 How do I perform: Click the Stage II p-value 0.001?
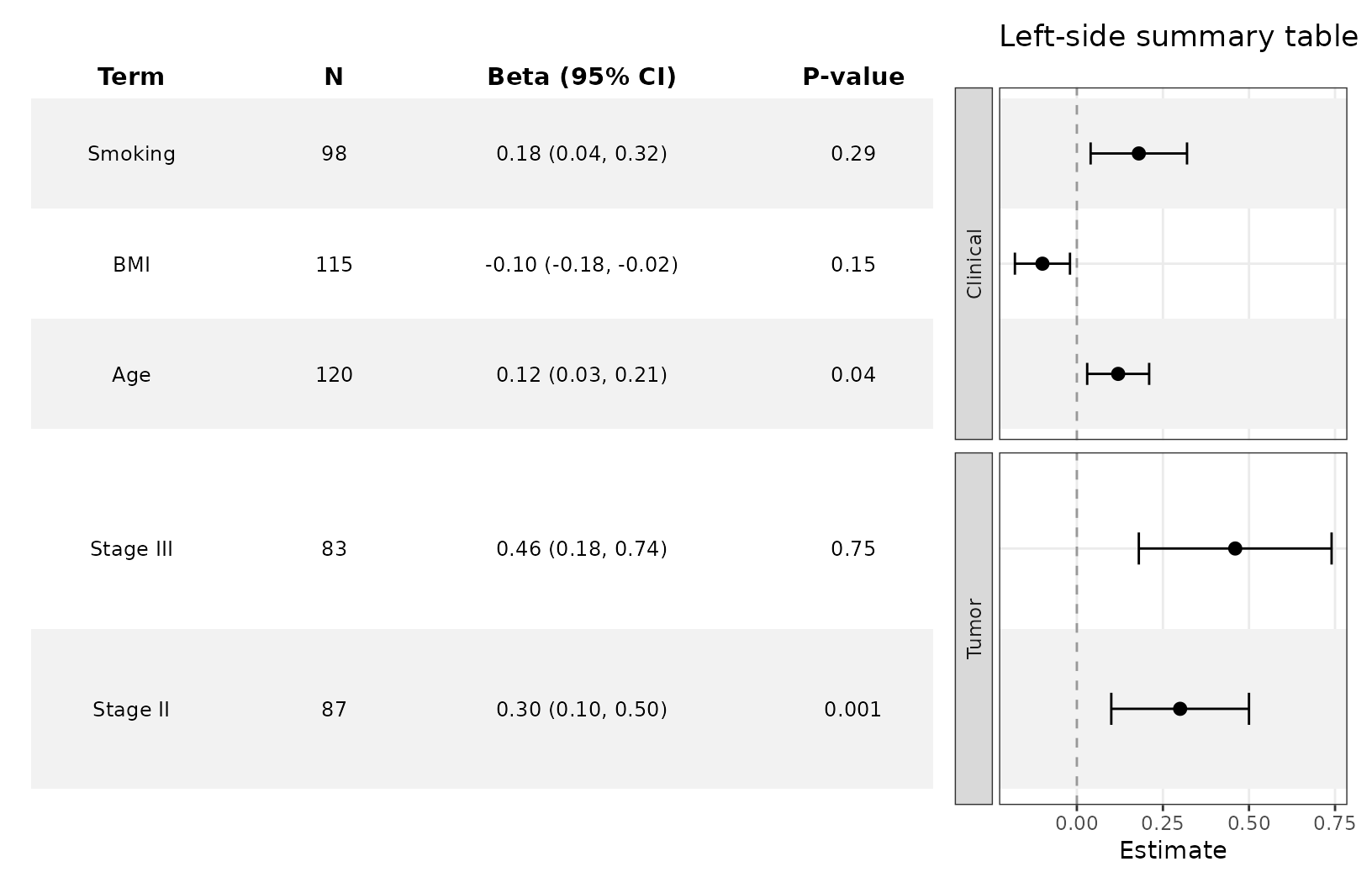coord(853,710)
